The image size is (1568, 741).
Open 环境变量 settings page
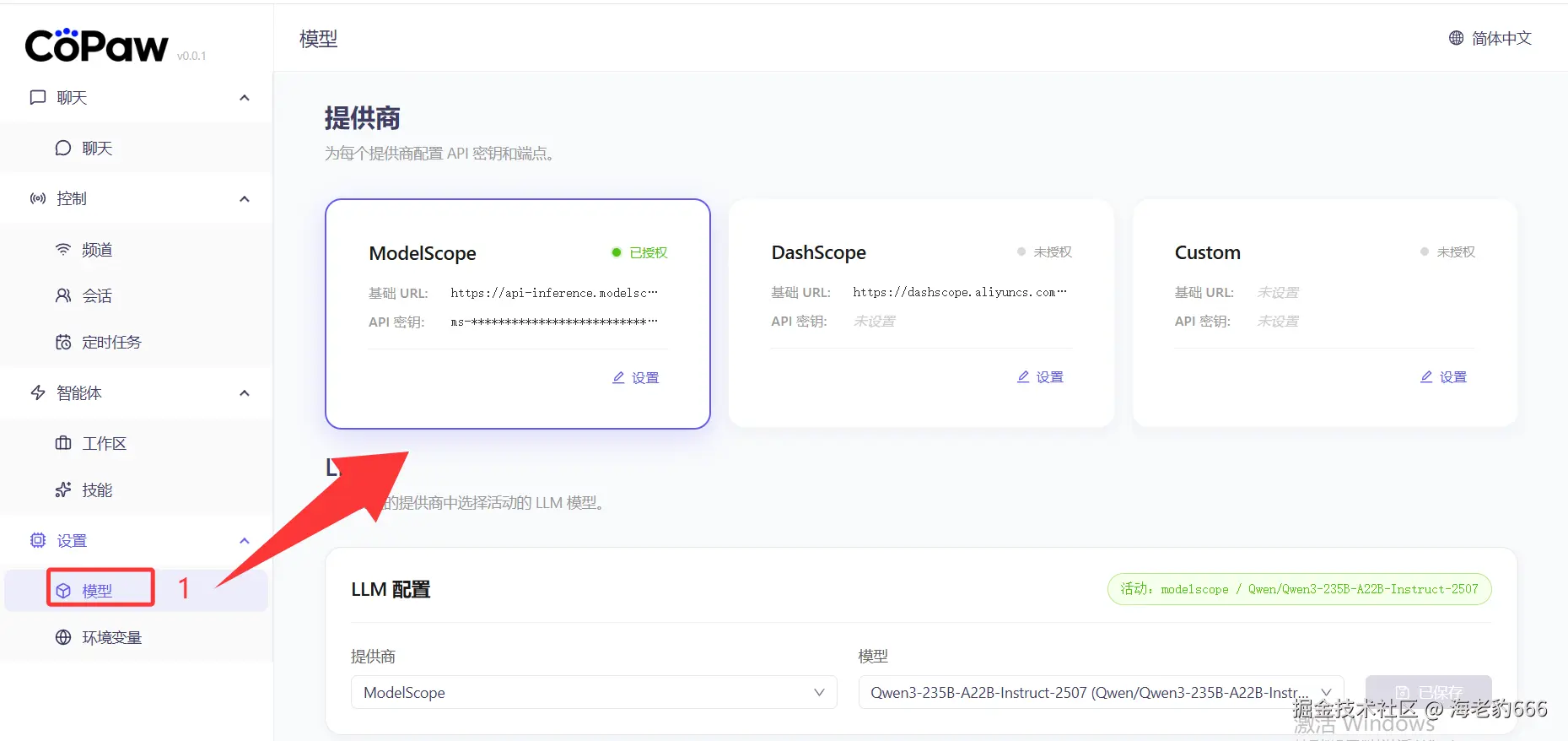pyautogui.click(x=137, y=638)
